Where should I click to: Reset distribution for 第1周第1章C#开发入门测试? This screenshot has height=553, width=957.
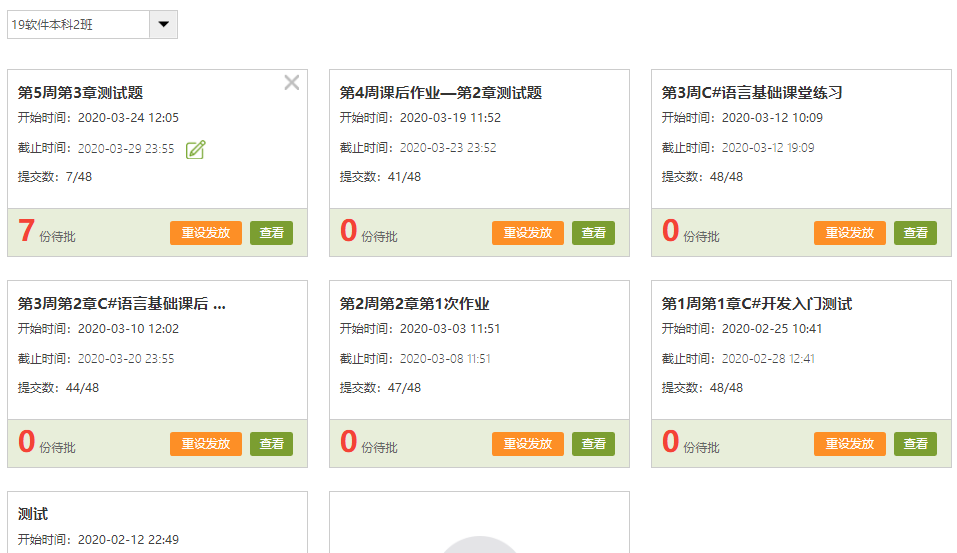coord(850,444)
